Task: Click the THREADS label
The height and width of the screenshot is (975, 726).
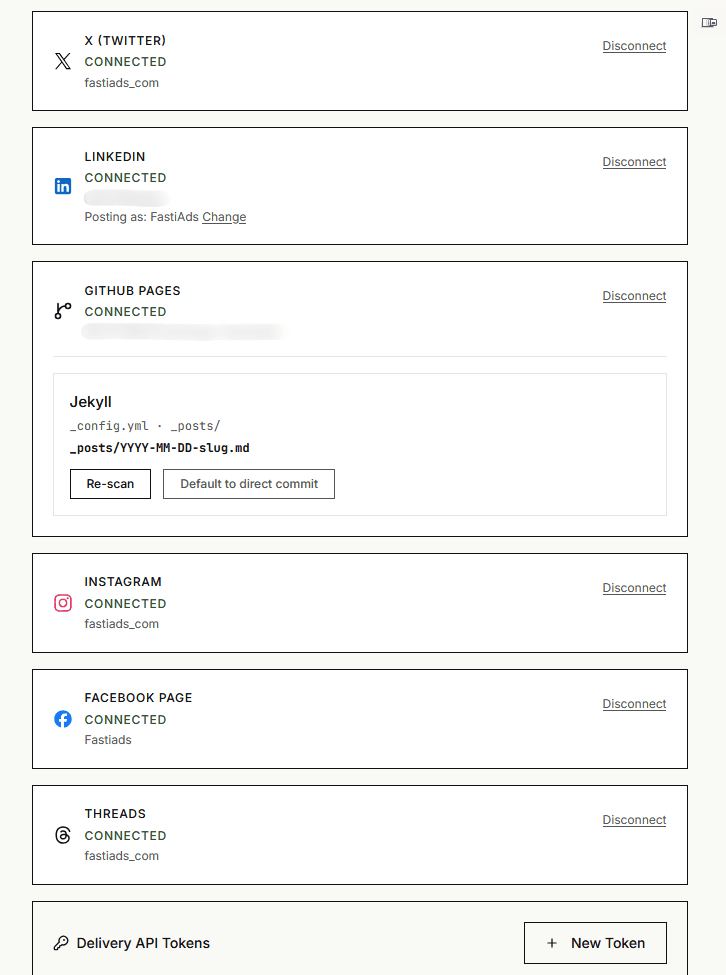Action: click(x=116, y=814)
